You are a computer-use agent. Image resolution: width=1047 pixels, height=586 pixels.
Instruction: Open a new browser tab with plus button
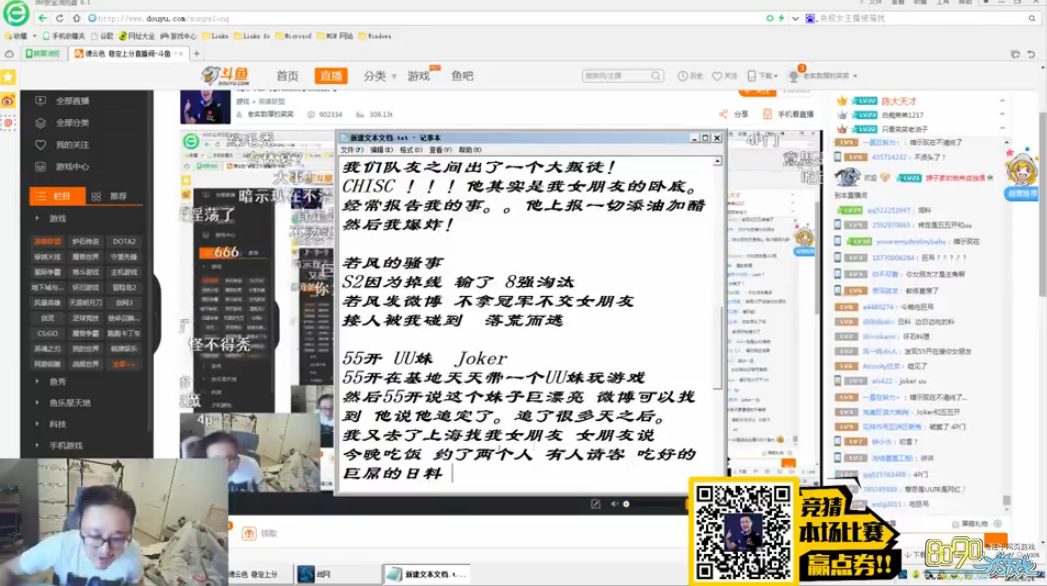(196, 54)
